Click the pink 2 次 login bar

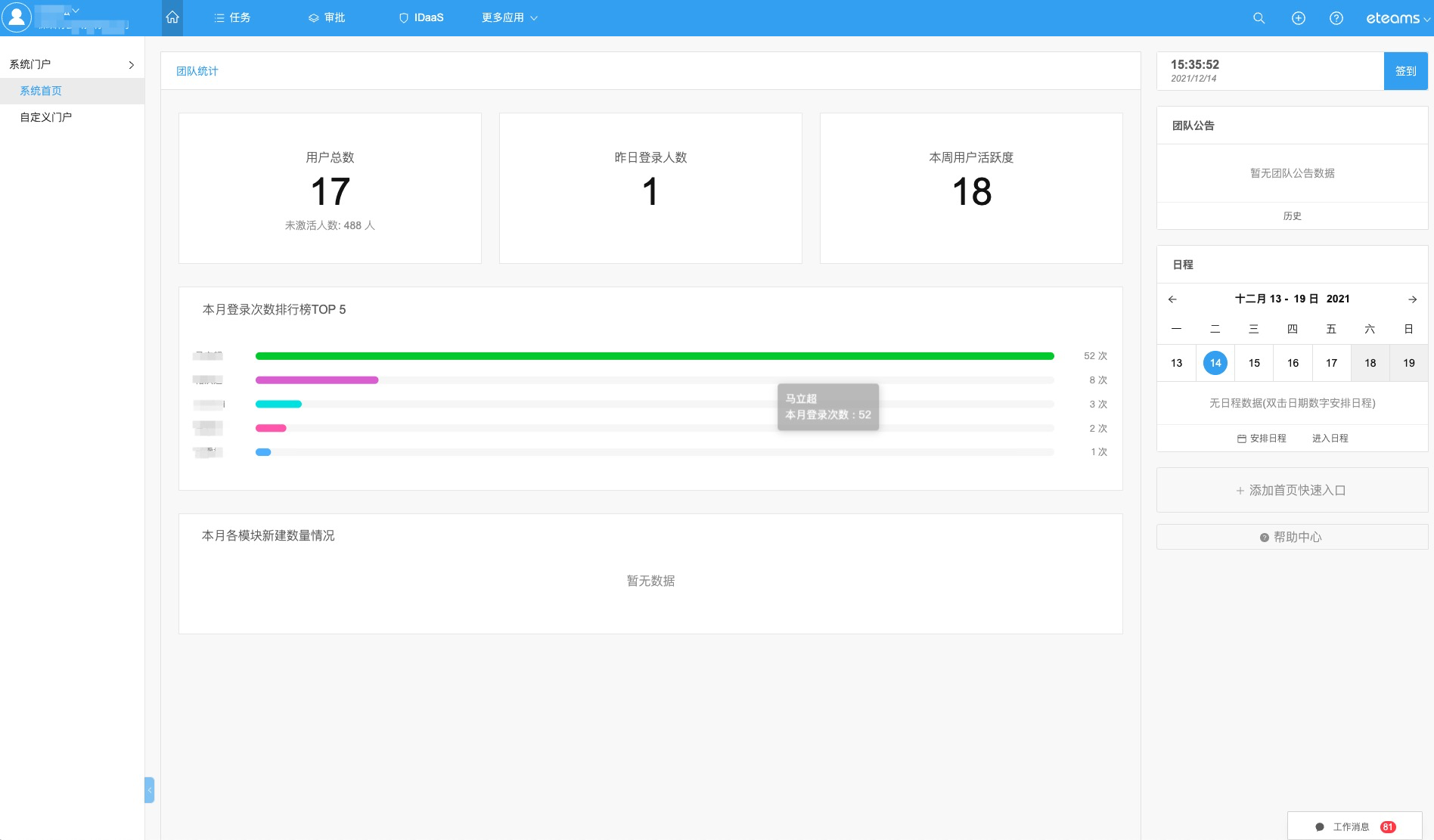(x=271, y=429)
